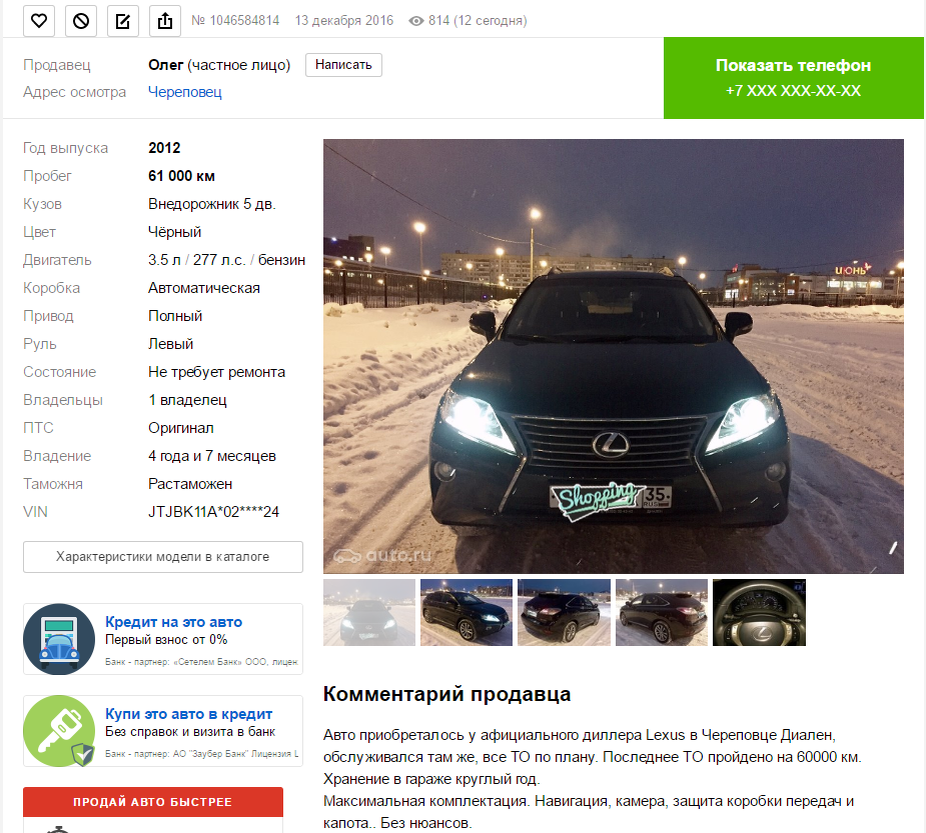Click Без справок и визита в банк text
The height and width of the screenshot is (833, 926).
(x=190, y=731)
